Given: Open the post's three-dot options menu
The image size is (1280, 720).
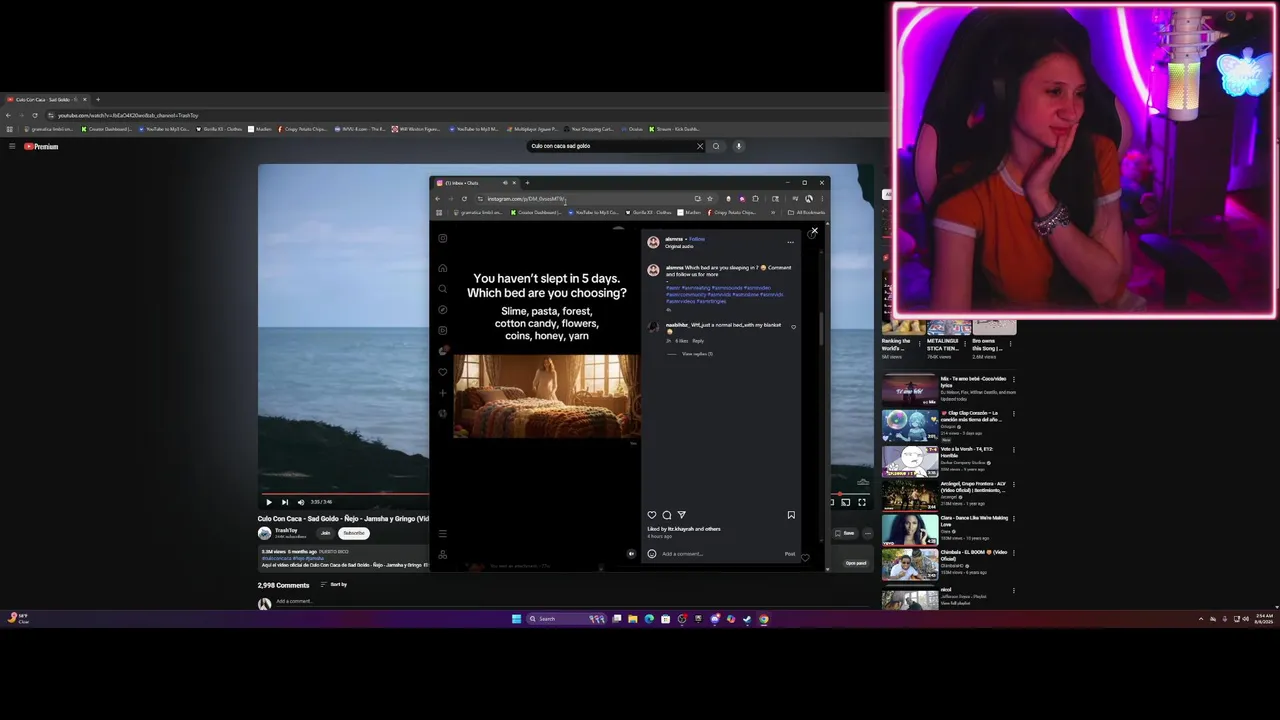Looking at the screenshot, I should click(790, 242).
